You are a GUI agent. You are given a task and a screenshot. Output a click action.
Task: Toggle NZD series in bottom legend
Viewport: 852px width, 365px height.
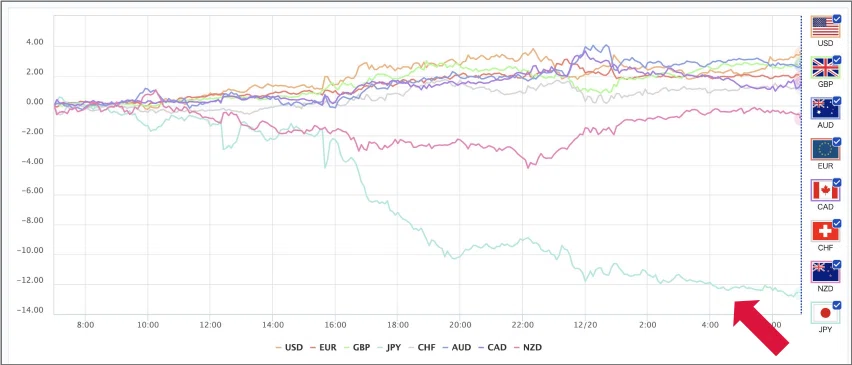(x=527, y=347)
